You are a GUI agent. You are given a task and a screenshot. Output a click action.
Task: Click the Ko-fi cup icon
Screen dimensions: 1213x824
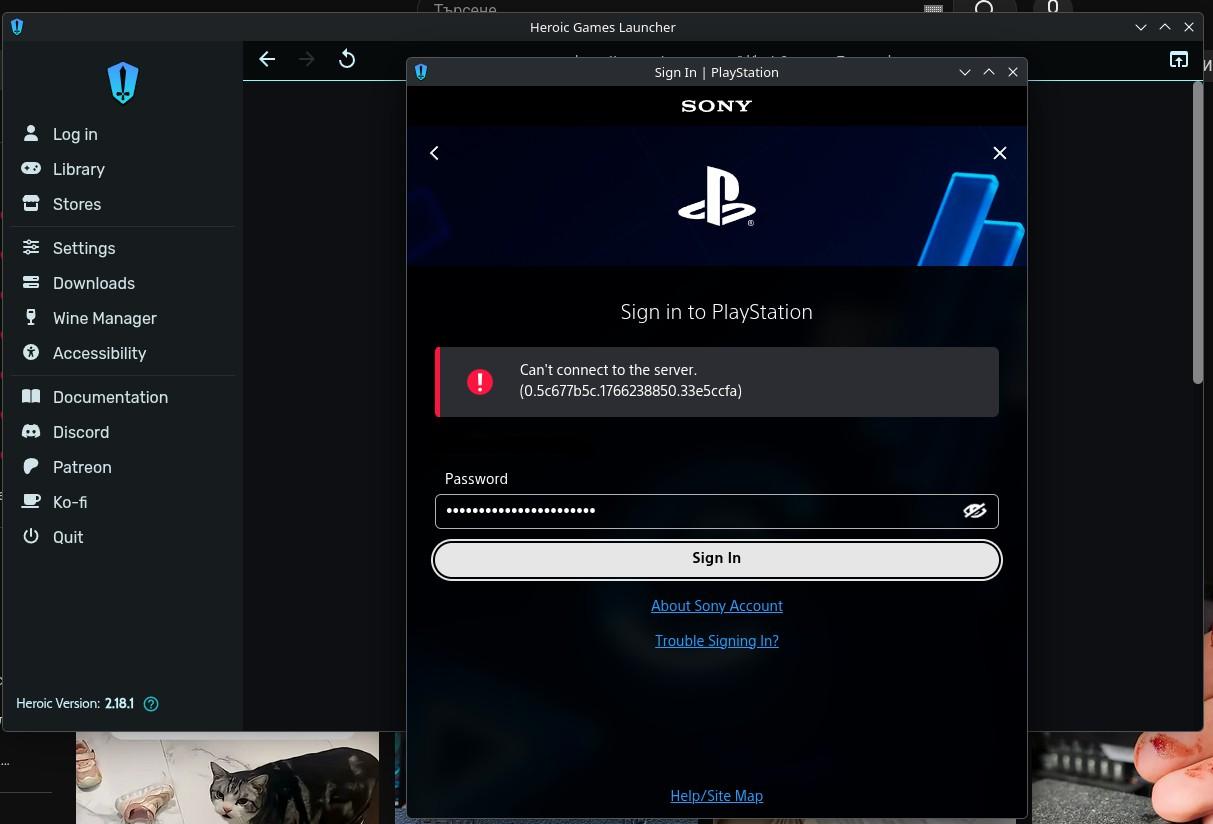click(x=31, y=501)
